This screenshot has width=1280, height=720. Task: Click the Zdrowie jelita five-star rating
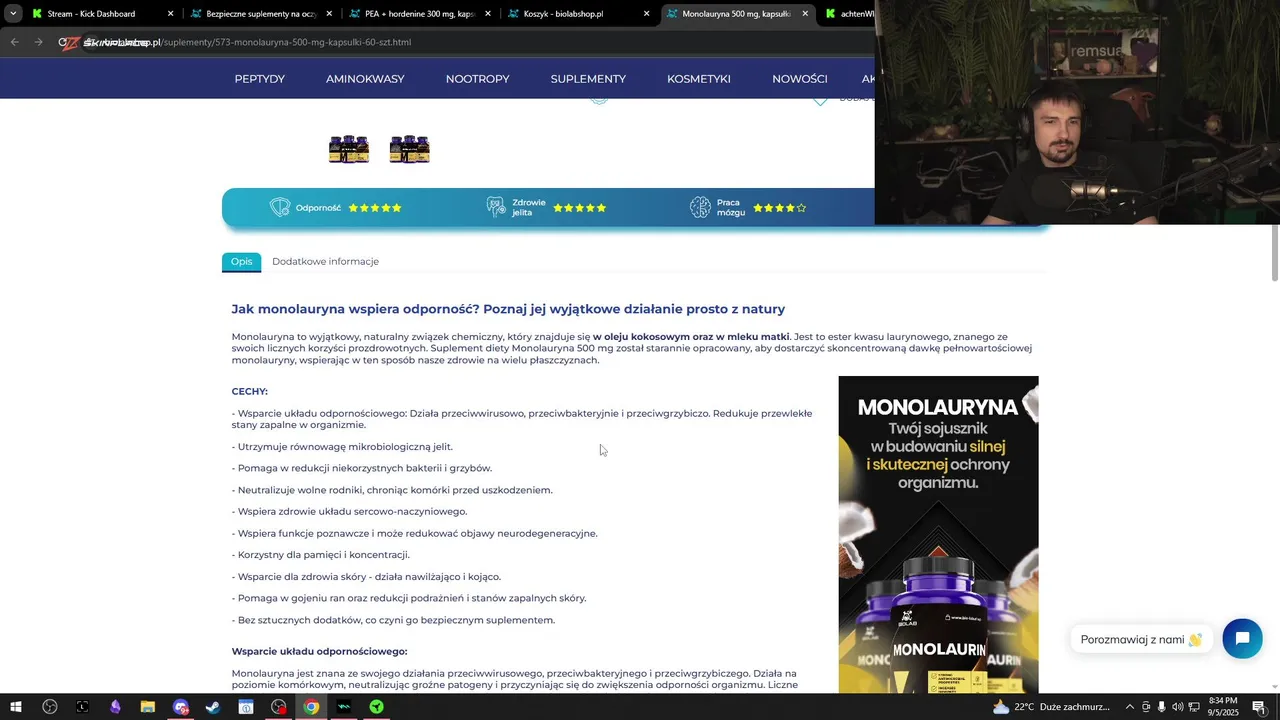[580, 208]
